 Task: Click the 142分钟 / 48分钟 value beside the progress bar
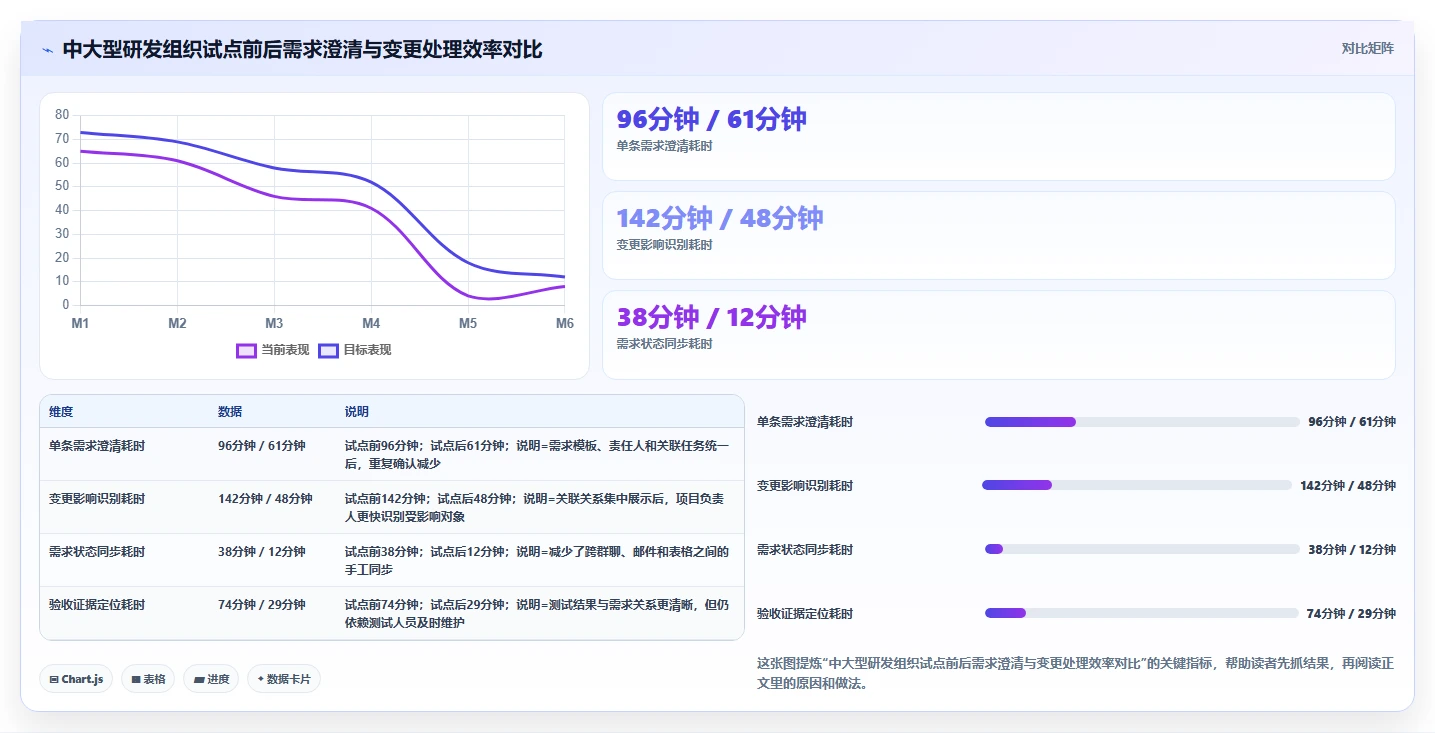(x=1348, y=486)
